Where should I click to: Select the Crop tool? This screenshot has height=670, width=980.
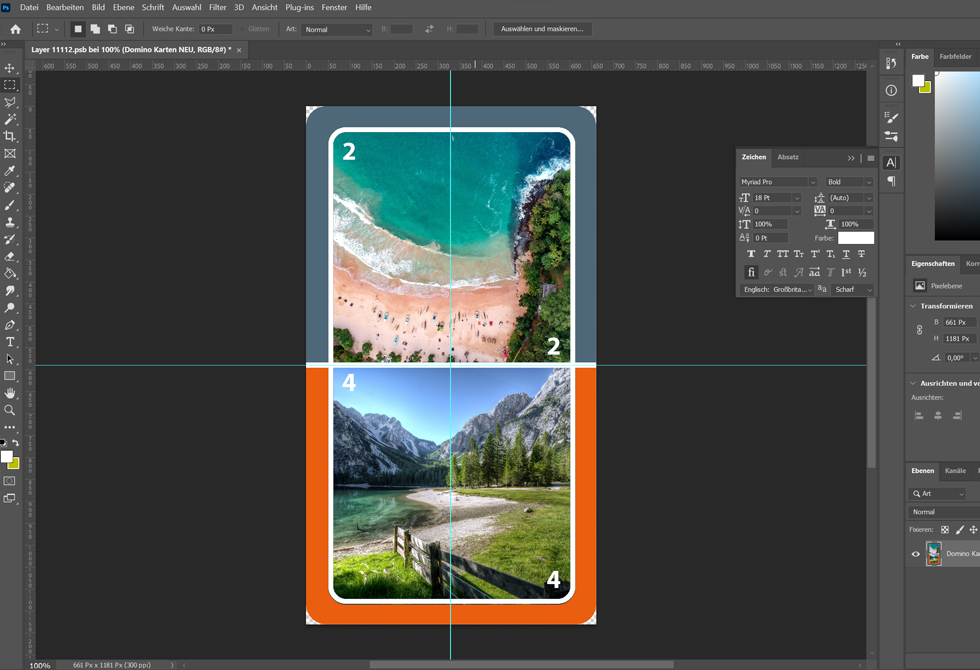click(x=10, y=136)
